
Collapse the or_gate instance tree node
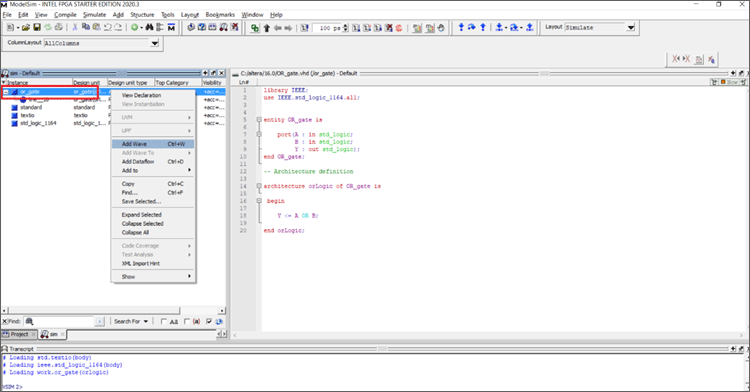click(x=6, y=92)
